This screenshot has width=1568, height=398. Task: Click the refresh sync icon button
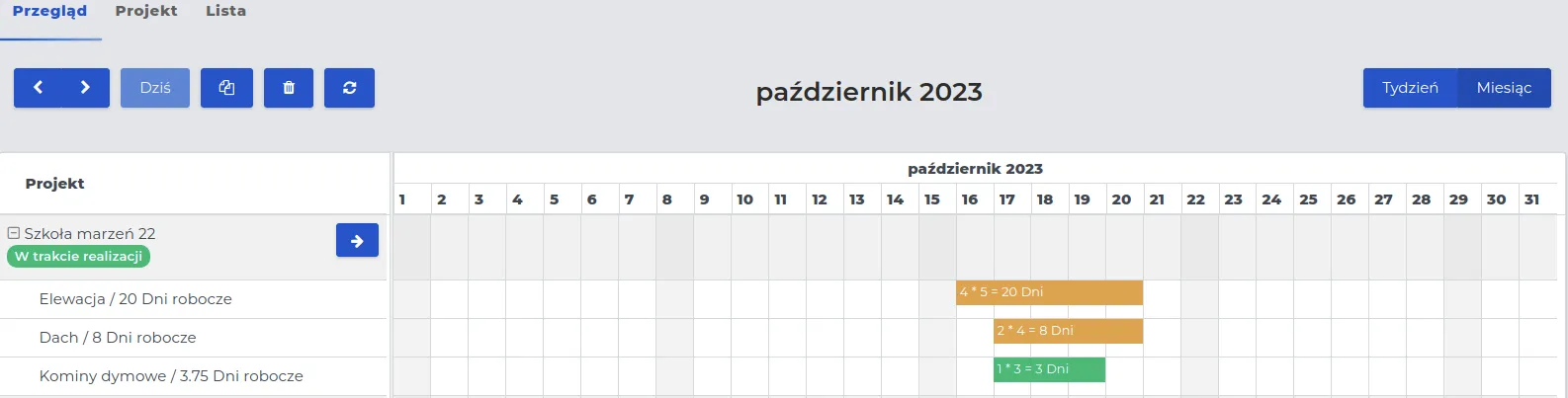(349, 88)
